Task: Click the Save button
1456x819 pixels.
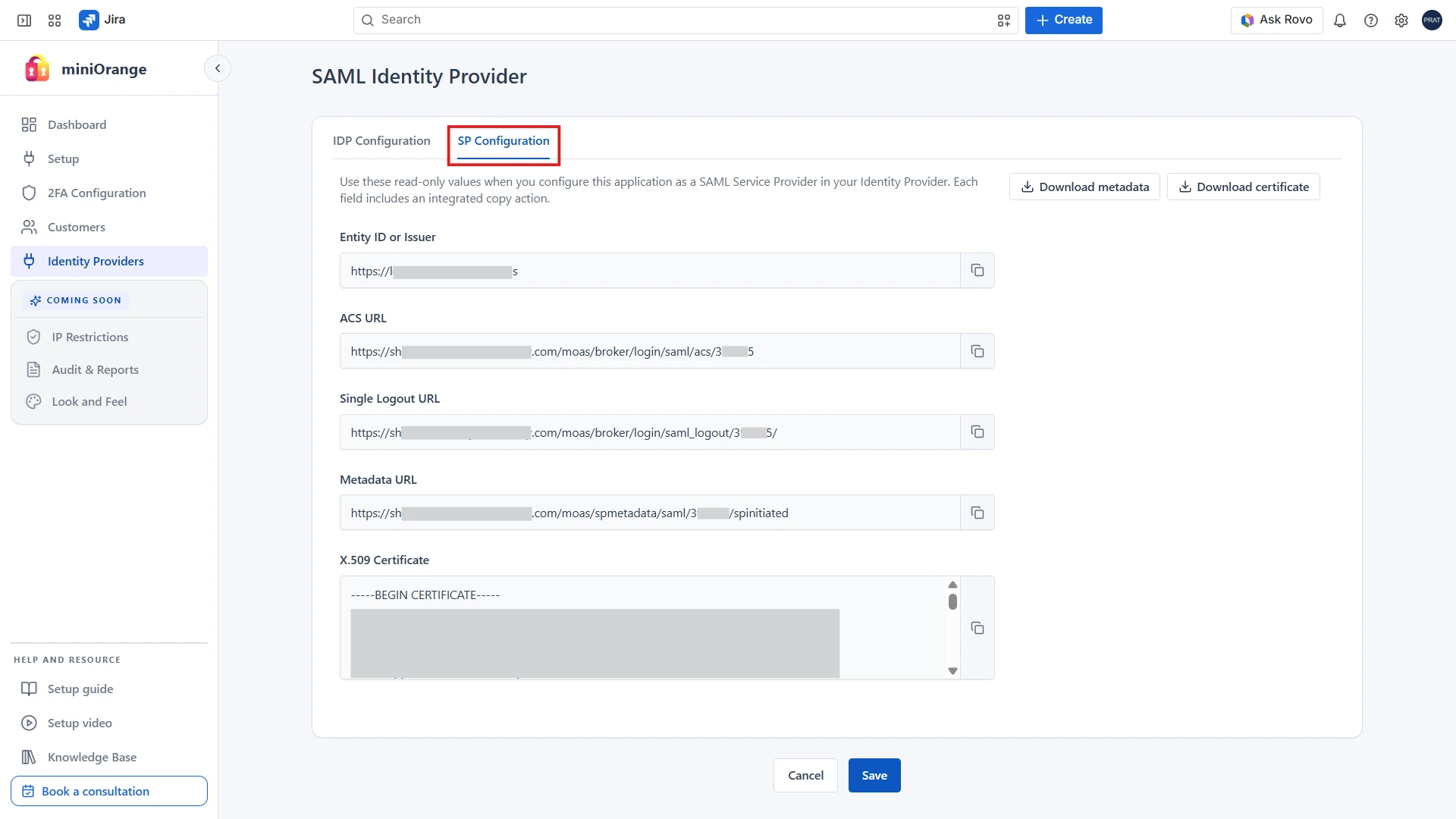Action: pyautogui.click(x=874, y=775)
